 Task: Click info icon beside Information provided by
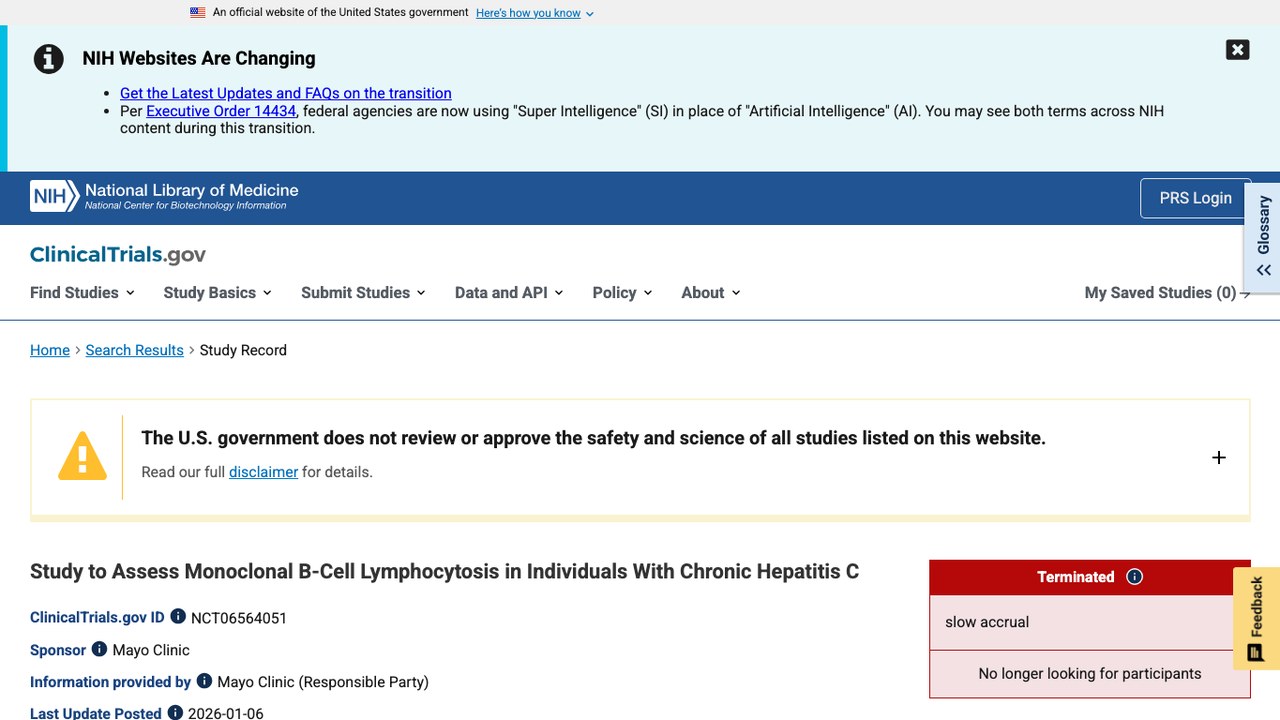point(204,681)
